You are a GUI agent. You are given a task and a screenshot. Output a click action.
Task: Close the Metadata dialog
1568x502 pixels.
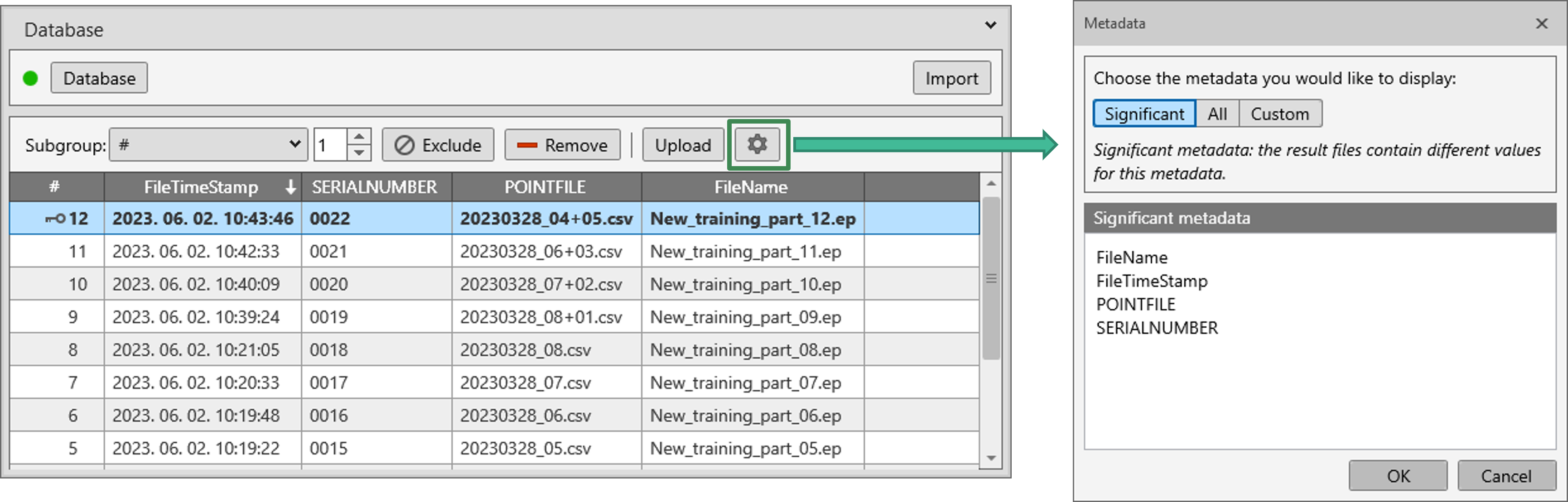coord(1542,23)
